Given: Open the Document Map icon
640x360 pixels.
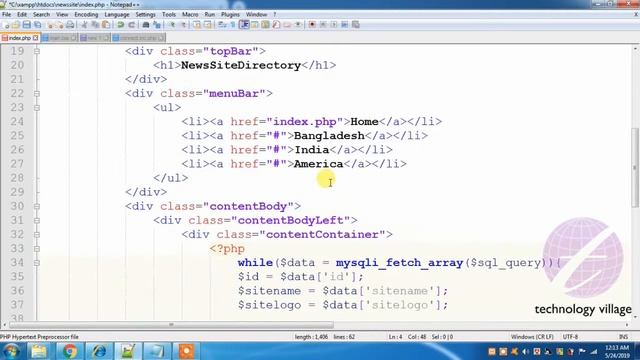Looking at the screenshot, I should coord(265,25).
